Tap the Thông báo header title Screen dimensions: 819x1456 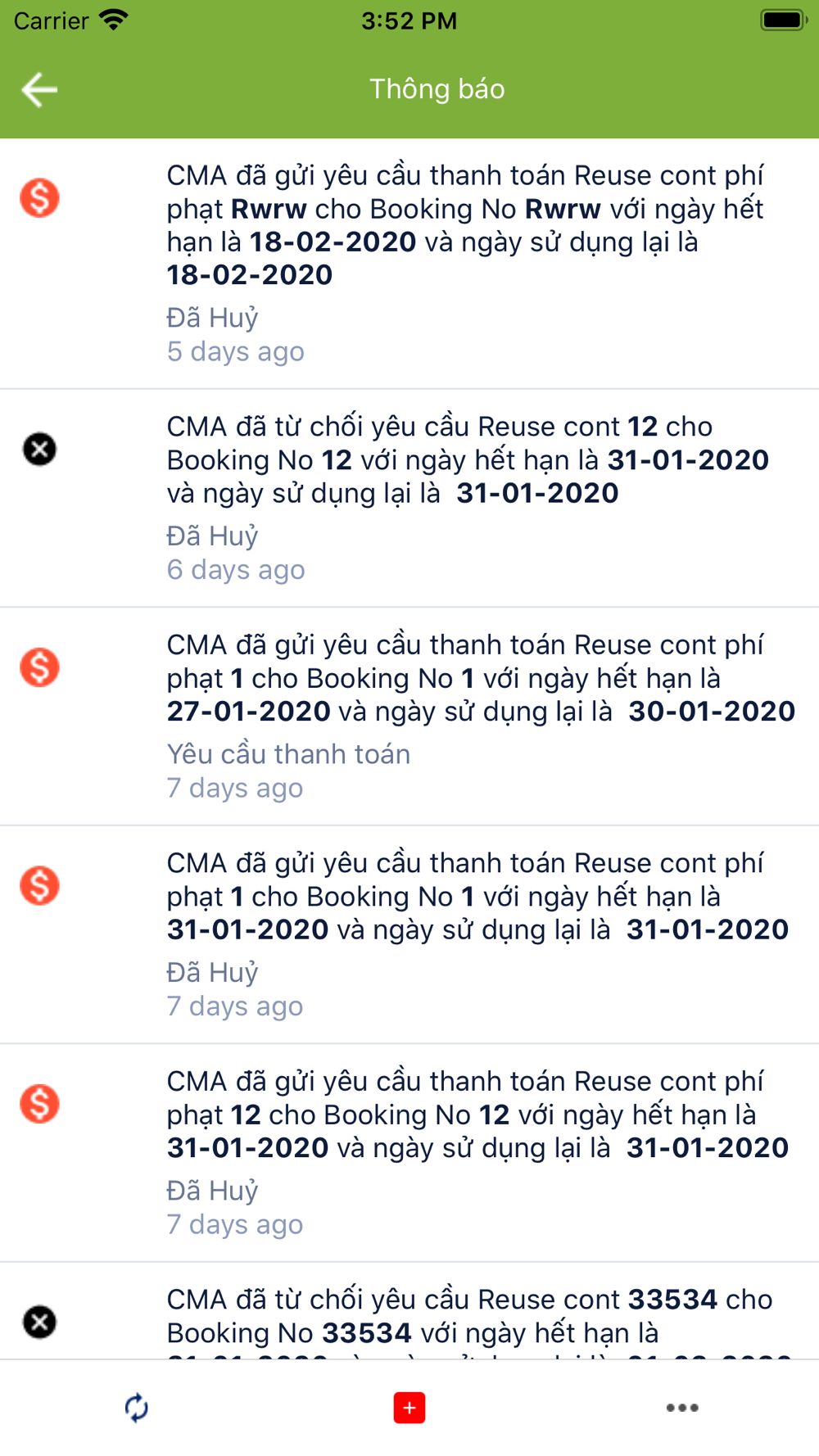[x=437, y=88]
